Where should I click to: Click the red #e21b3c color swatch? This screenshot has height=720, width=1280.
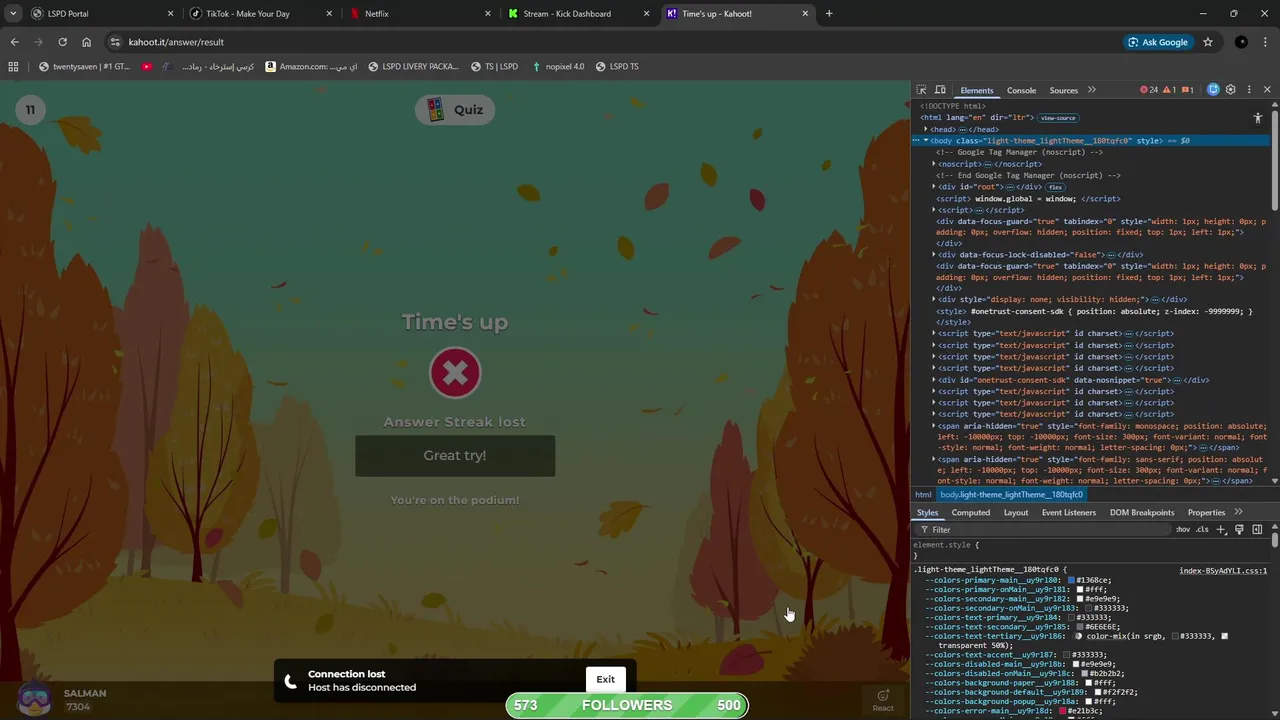click(x=1062, y=711)
